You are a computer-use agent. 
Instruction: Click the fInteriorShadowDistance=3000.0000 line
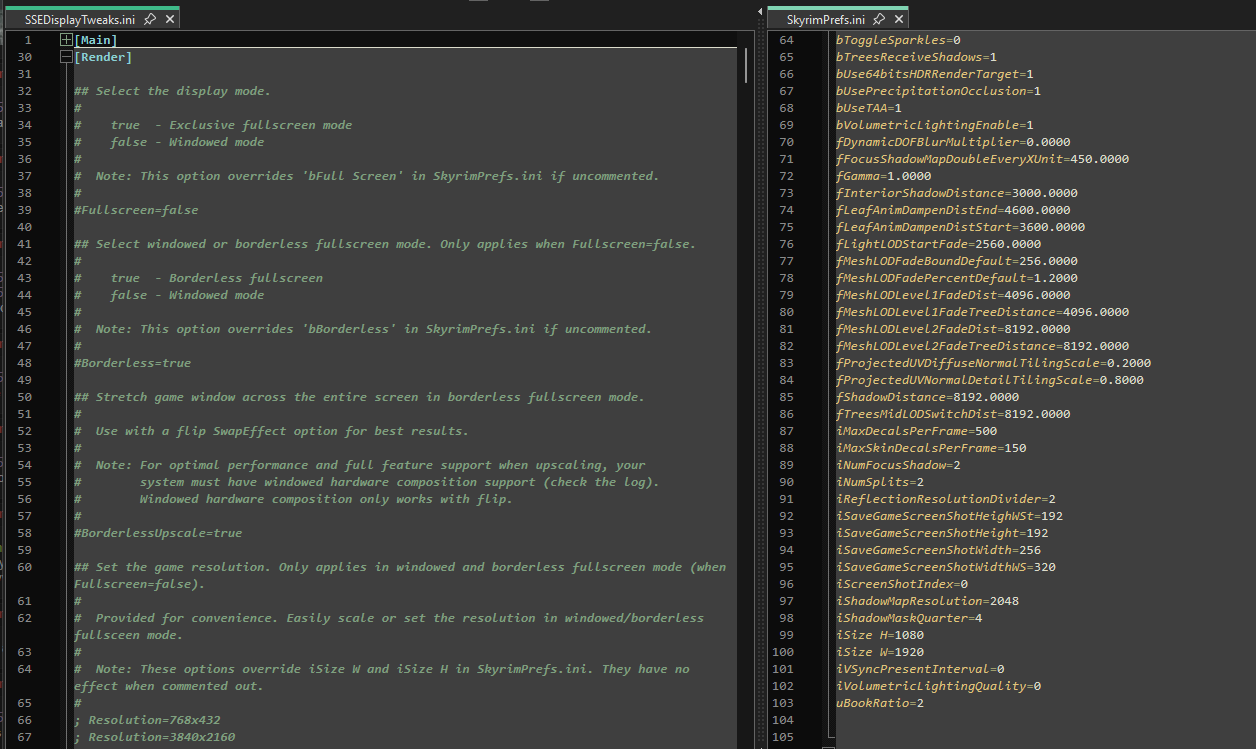957,193
